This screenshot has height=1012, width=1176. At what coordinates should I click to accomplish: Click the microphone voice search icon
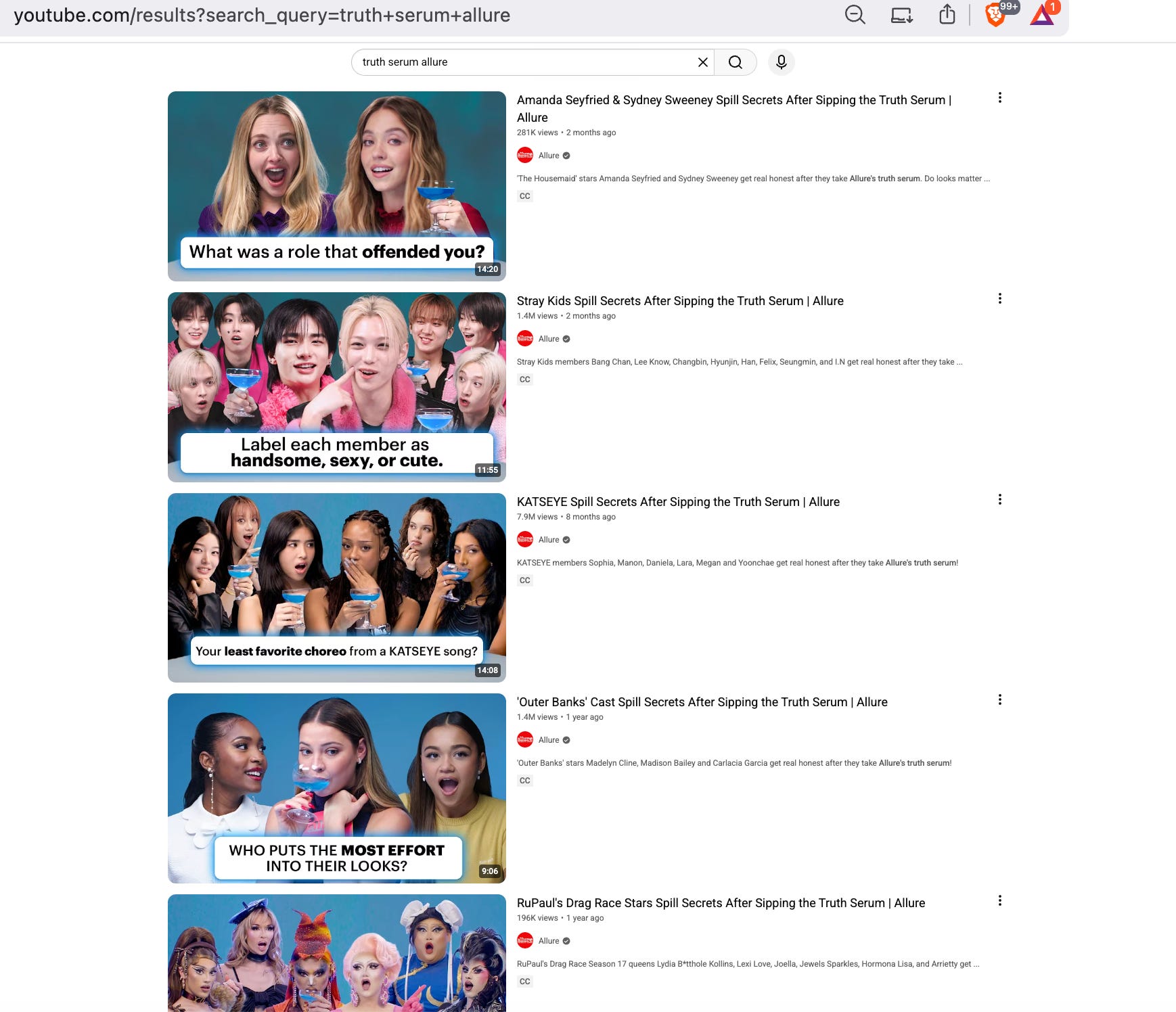tap(782, 62)
